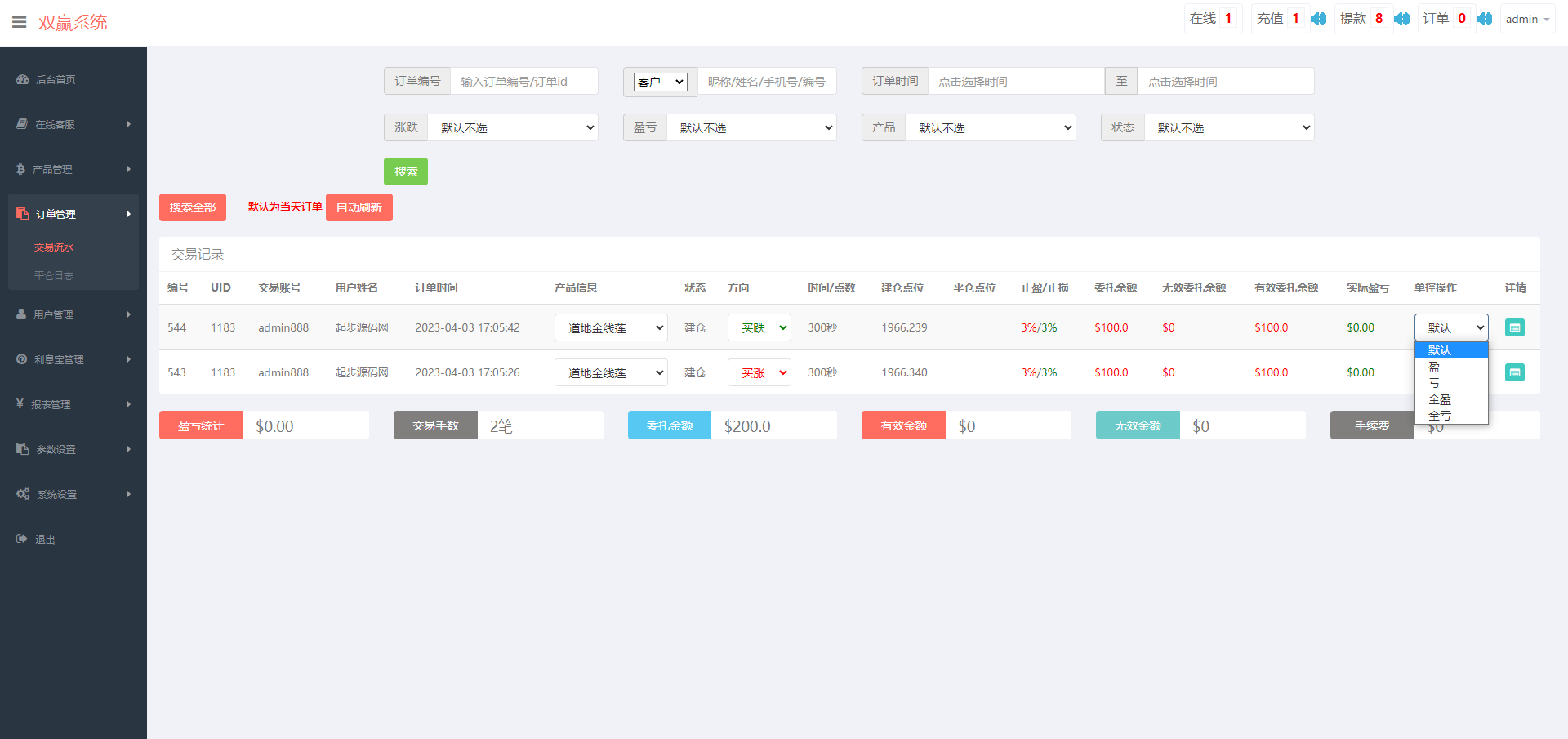The image size is (1568, 739).
Task: Expand the 用户管理 sidebar menu
Action: pos(73,314)
